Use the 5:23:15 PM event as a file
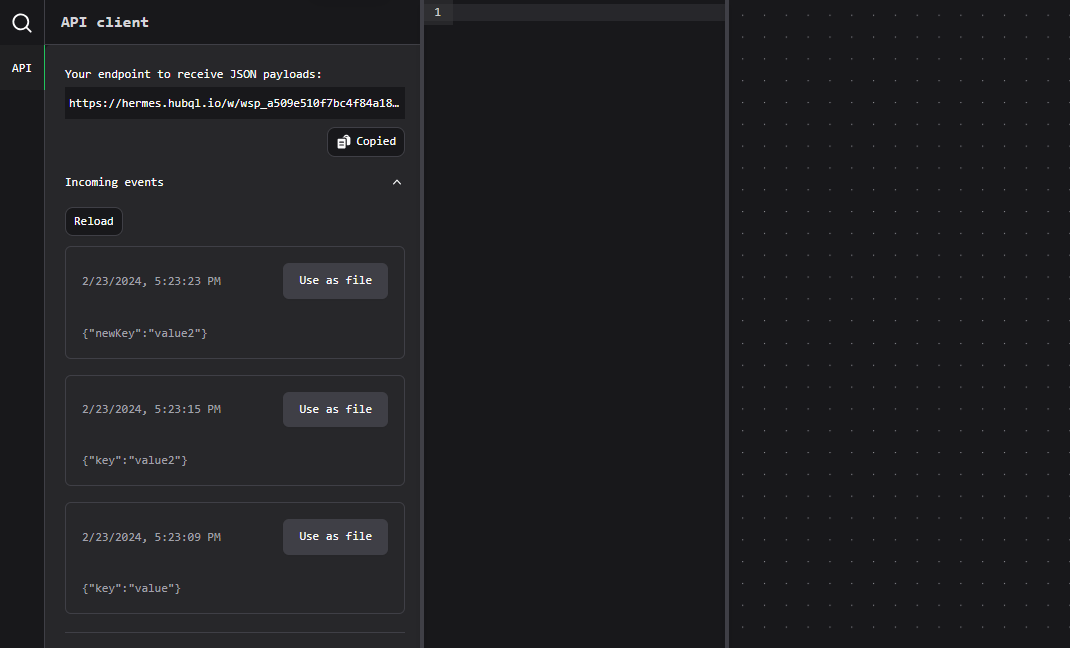 pos(335,408)
